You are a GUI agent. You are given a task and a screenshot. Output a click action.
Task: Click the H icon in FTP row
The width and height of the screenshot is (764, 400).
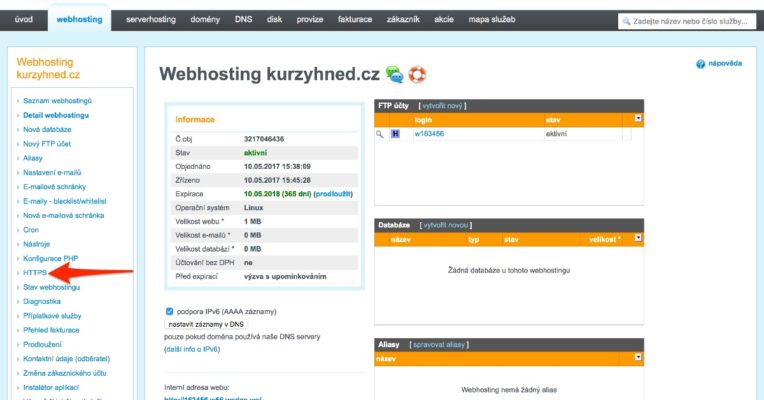coord(395,133)
